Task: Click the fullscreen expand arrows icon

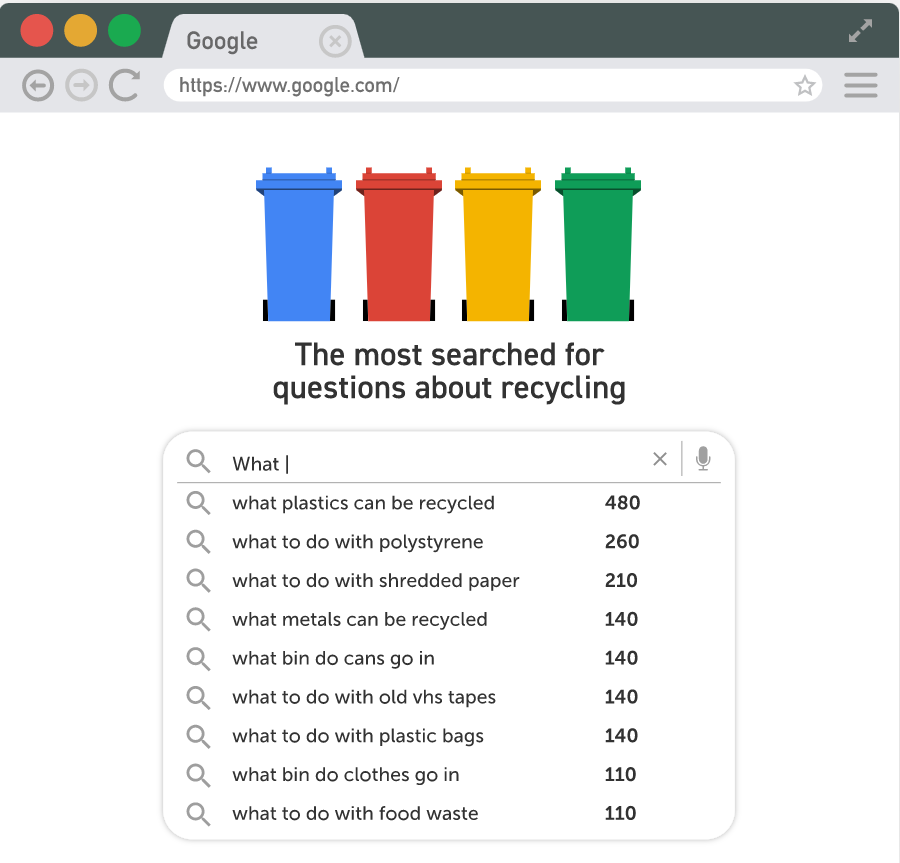Action: click(x=859, y=31)
